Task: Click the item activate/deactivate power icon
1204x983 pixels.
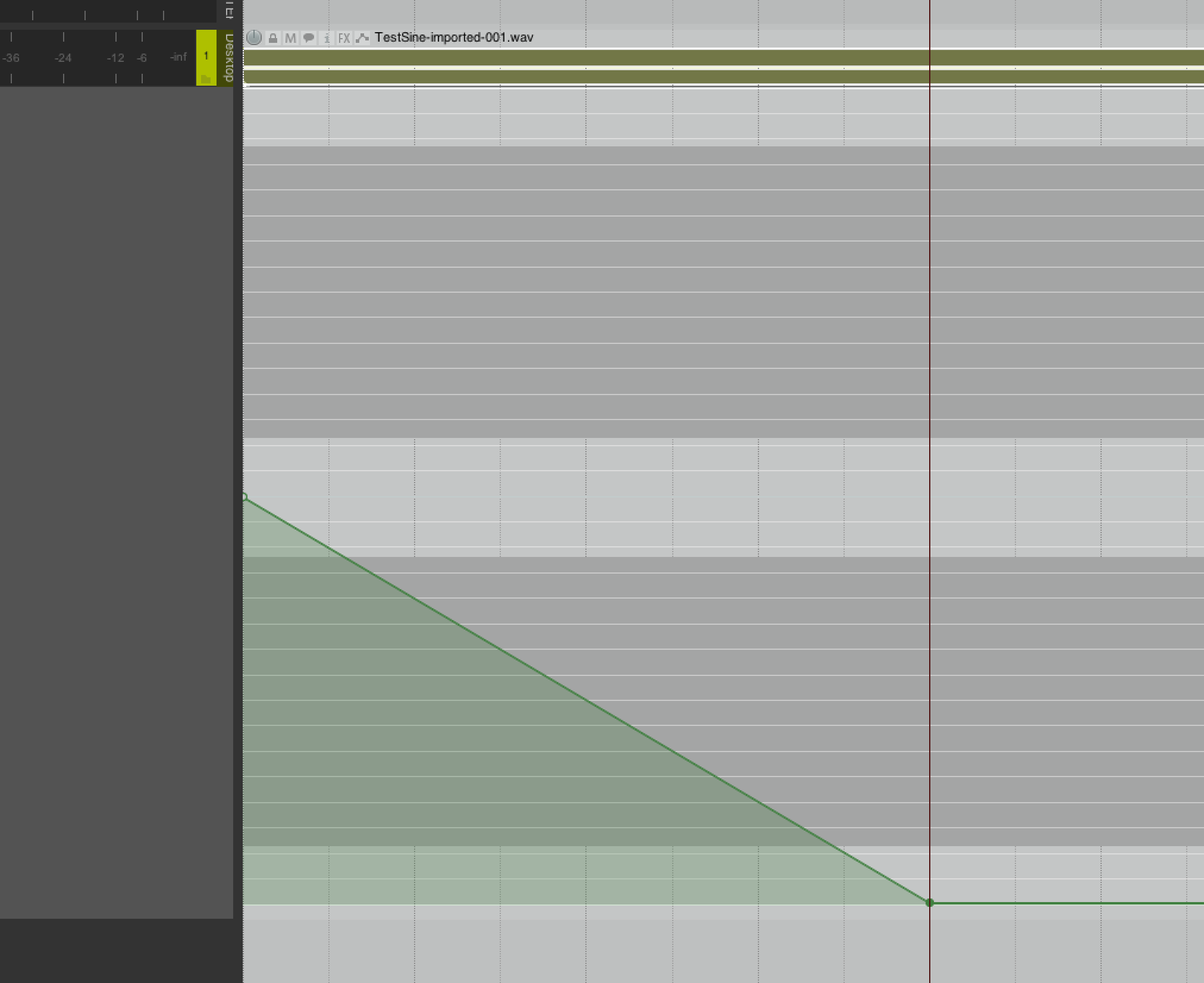Action: (255, 37)
